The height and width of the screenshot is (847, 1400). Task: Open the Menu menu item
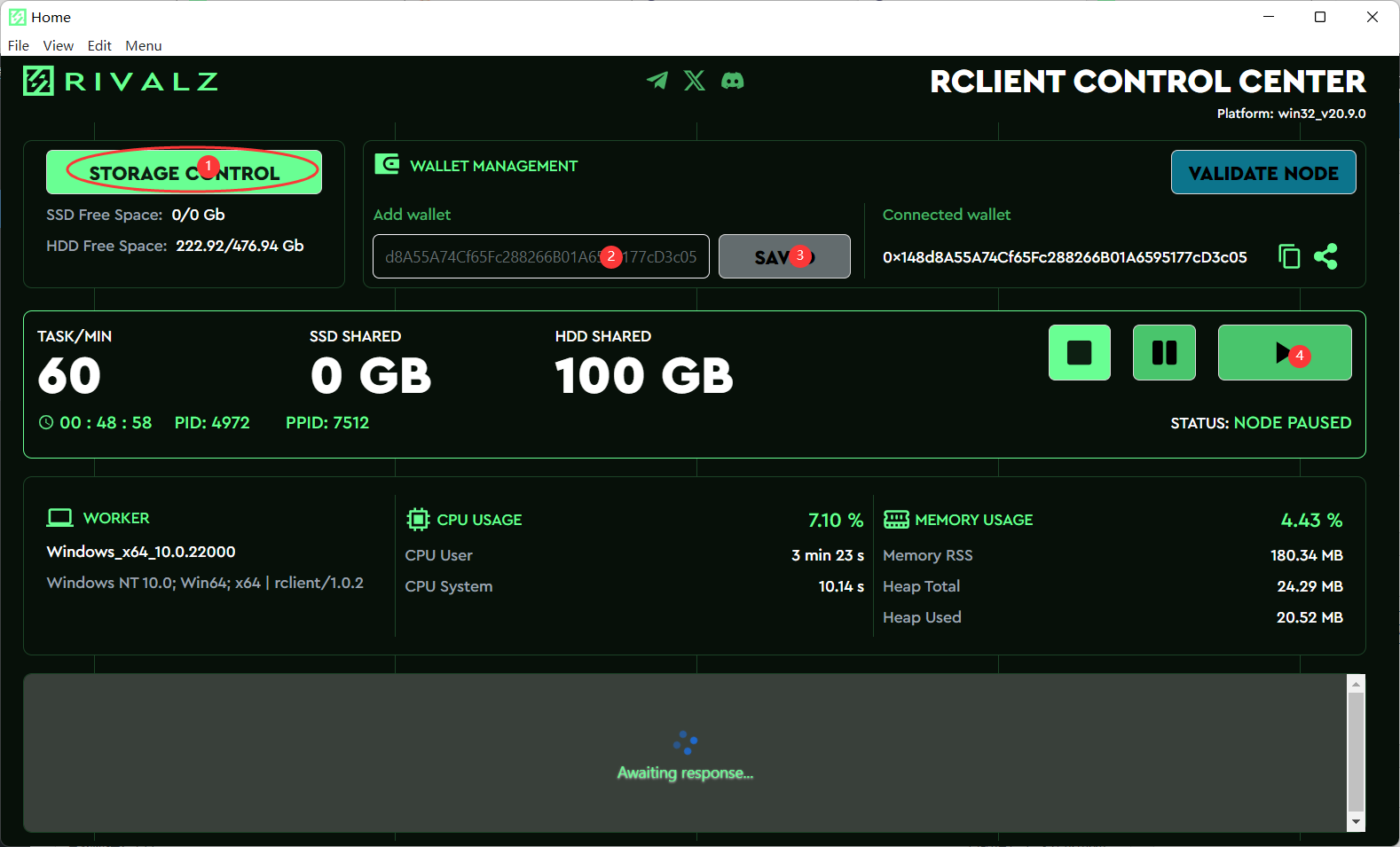tap(144, 45)
